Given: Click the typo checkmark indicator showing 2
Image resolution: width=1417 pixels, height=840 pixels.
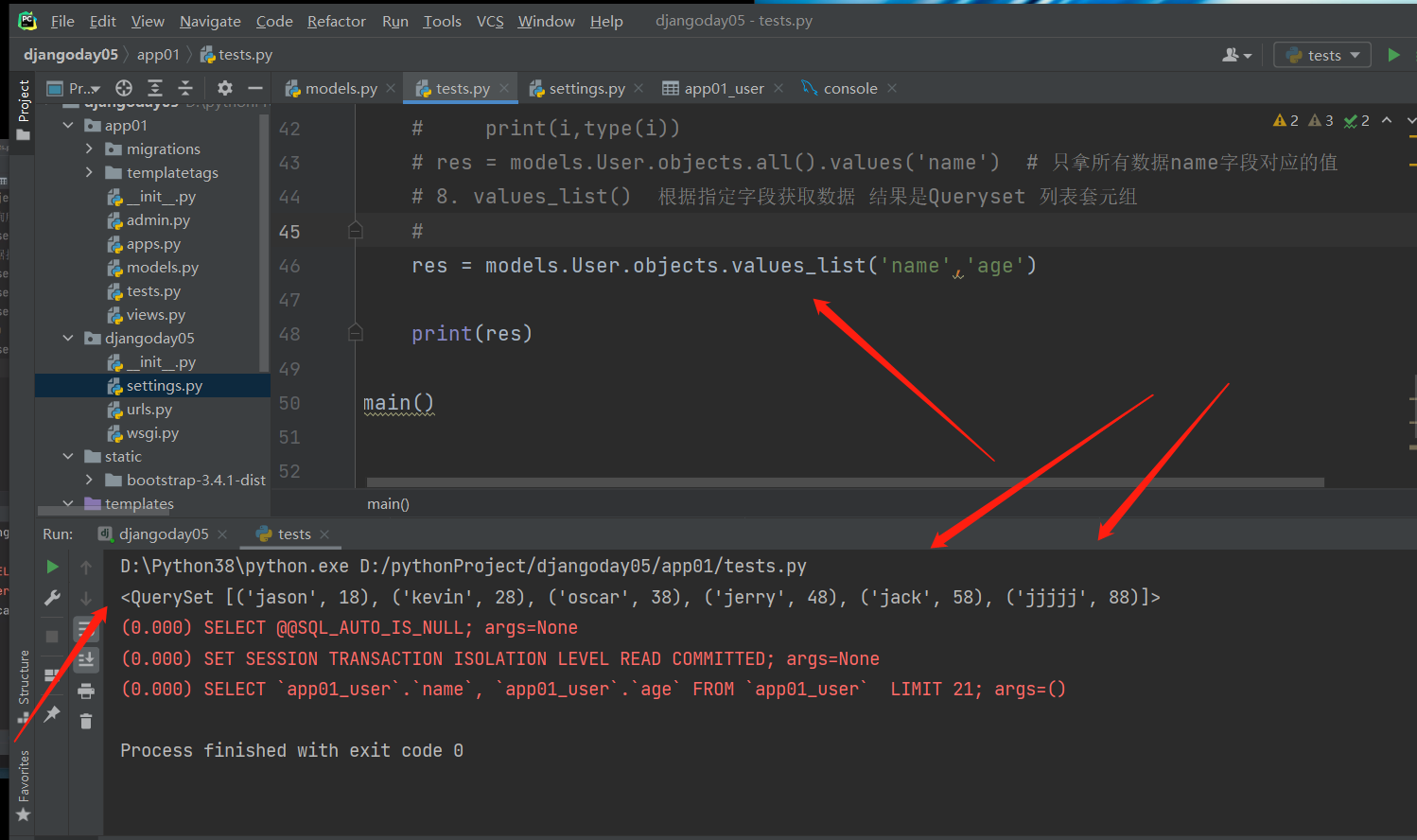Looking at the screenshot, I should [1356, 120].
